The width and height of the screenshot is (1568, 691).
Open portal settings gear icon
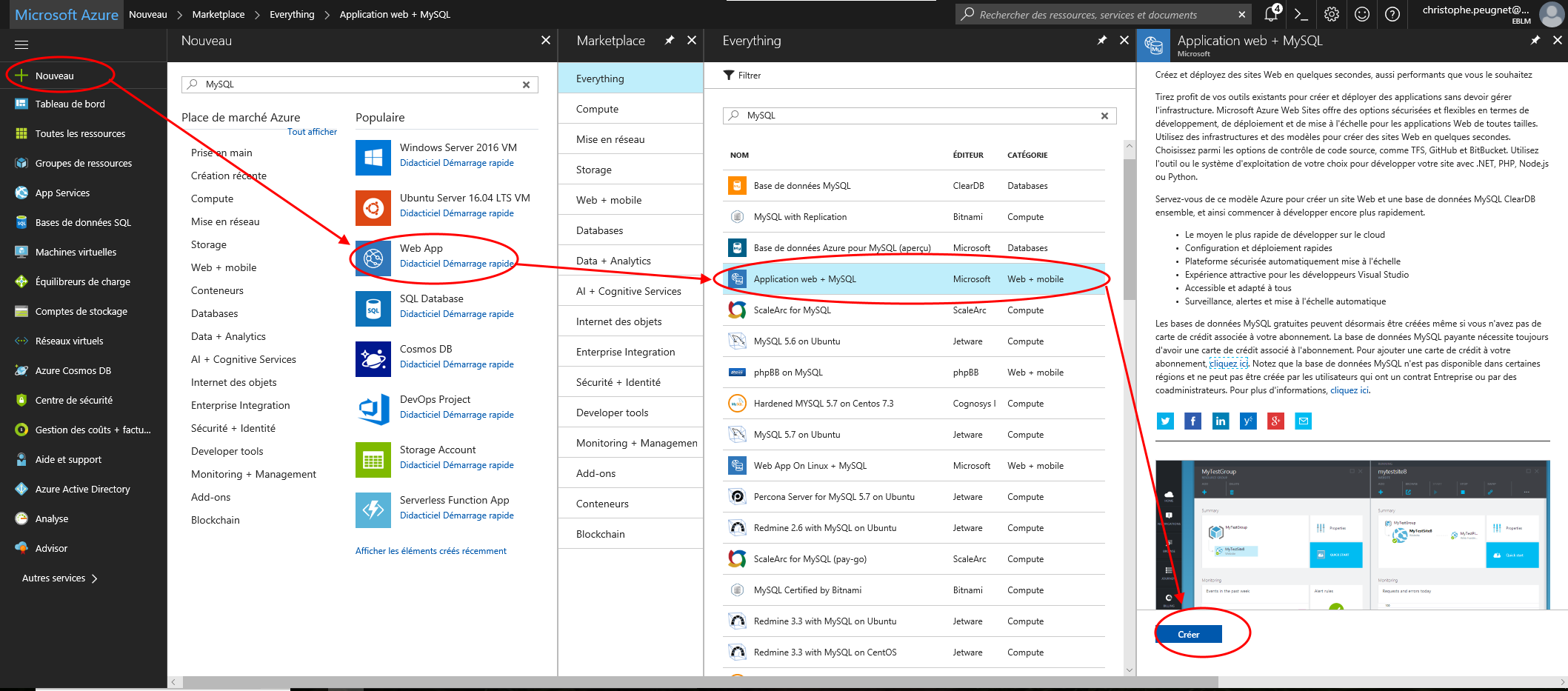[1332, 14]
